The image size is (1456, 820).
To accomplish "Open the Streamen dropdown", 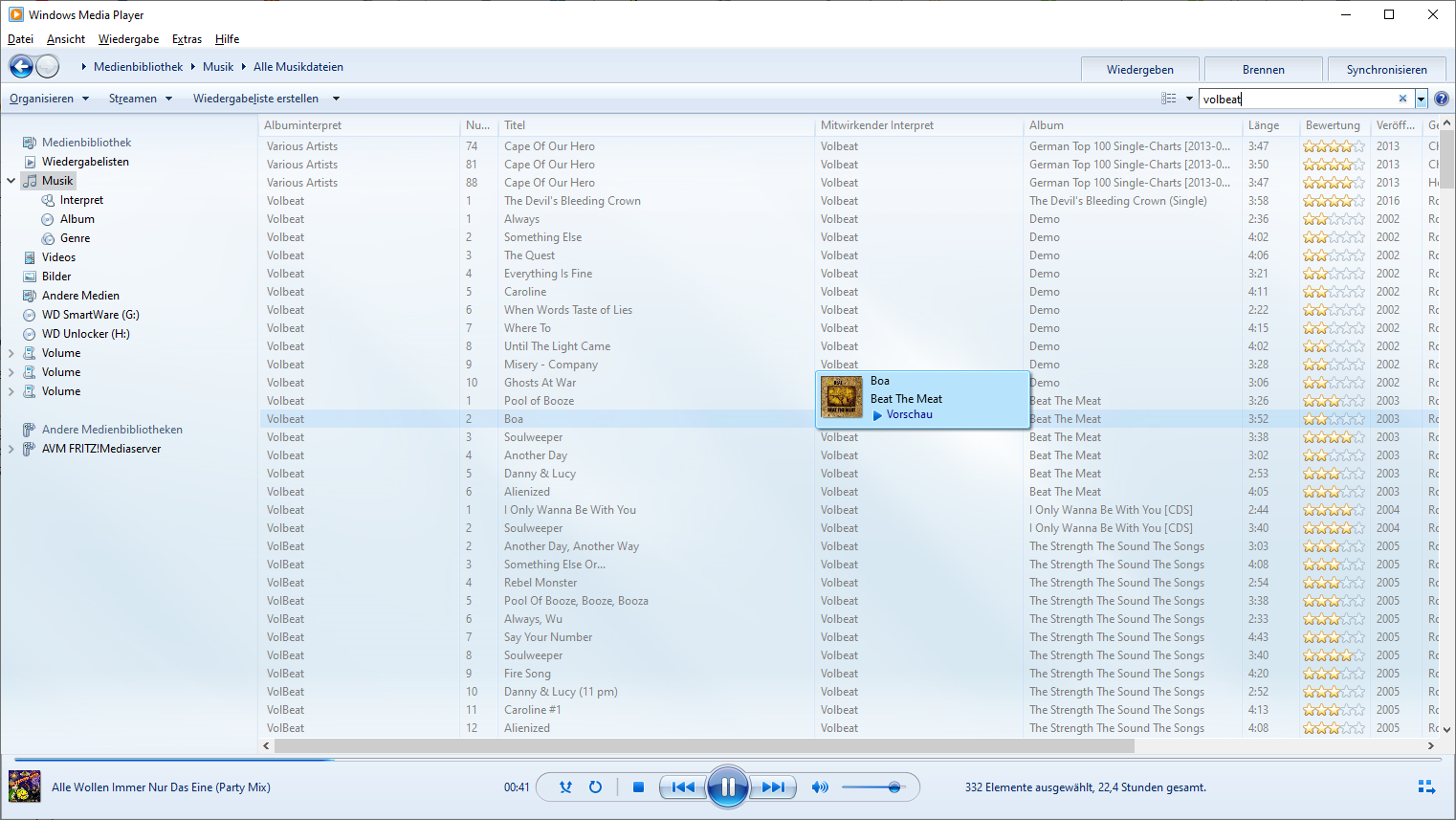I will point(141,99).
